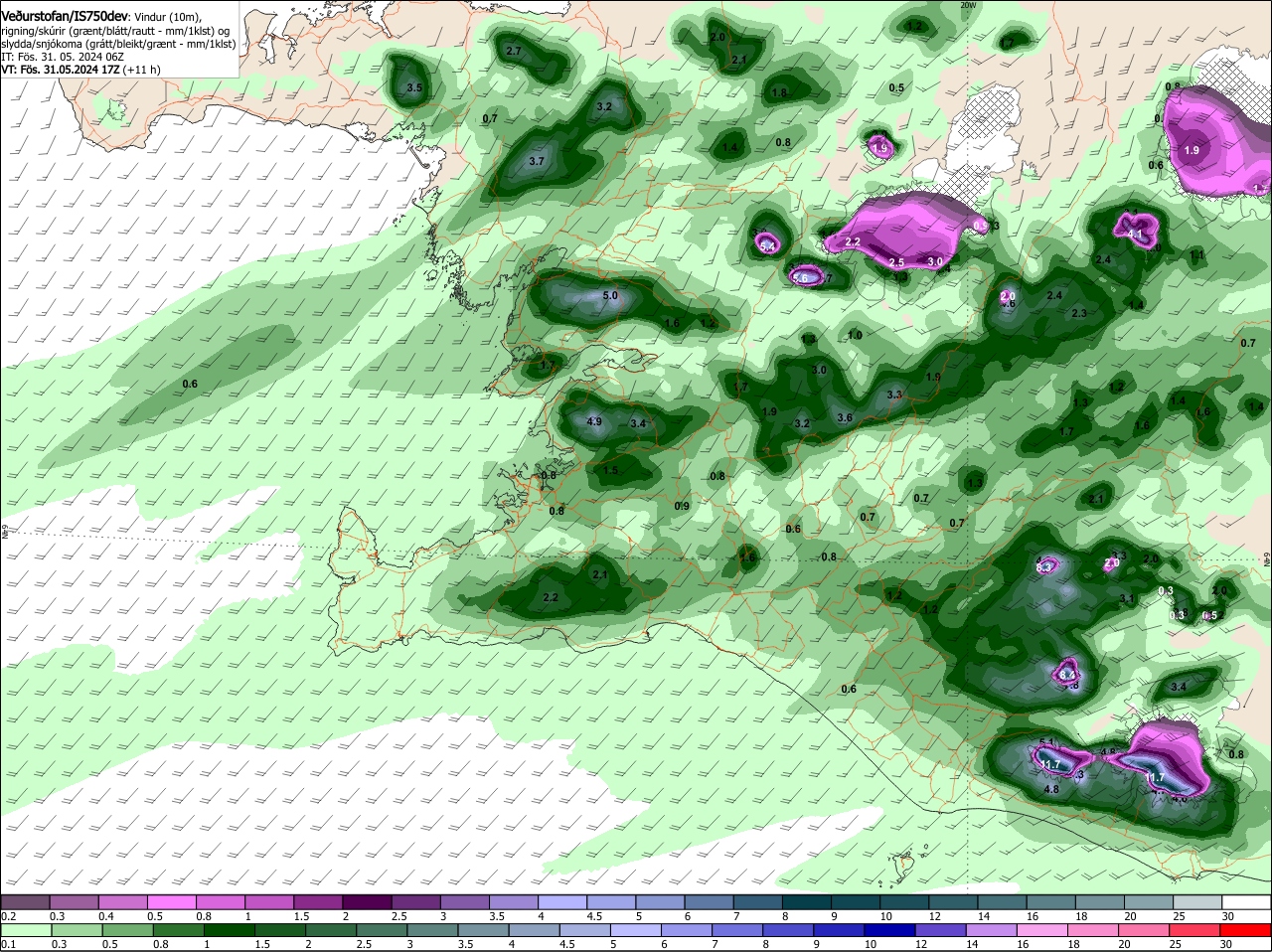The image size is (1272, 952).
Task: Select the 3.5 value near the top left coast
Action: pyautogui.click(x=414, y=88)
